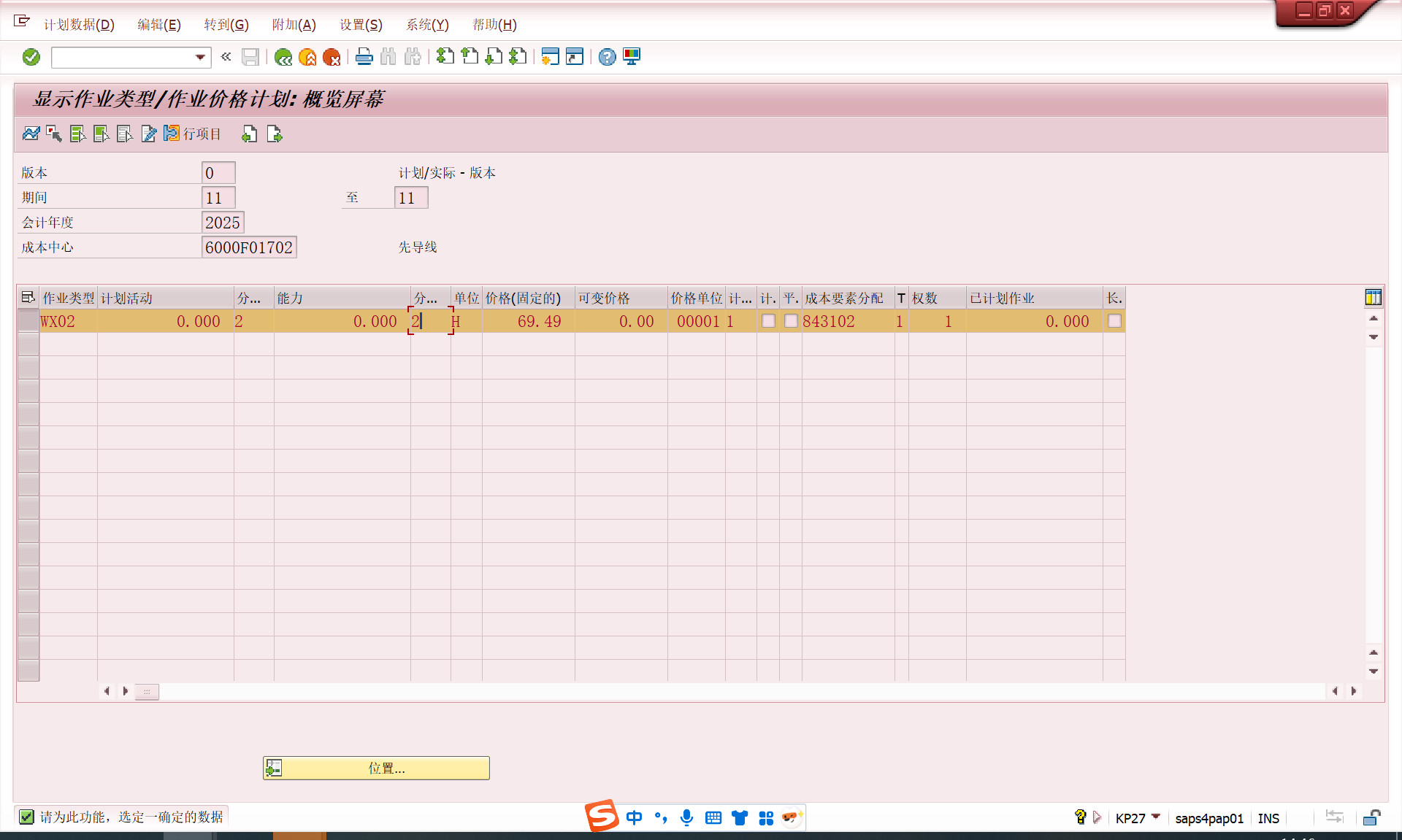Click the red Cancel icon
This screenshot has width=1402, height=840.
332,57
